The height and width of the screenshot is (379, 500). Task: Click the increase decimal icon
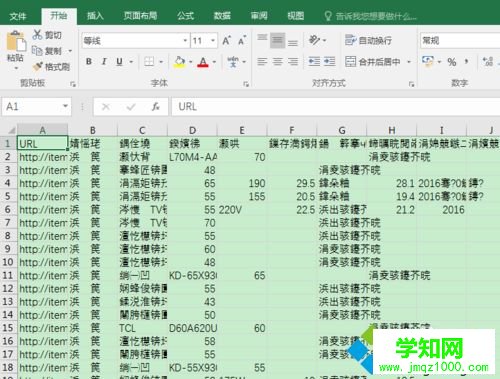(x=488, y=62)
